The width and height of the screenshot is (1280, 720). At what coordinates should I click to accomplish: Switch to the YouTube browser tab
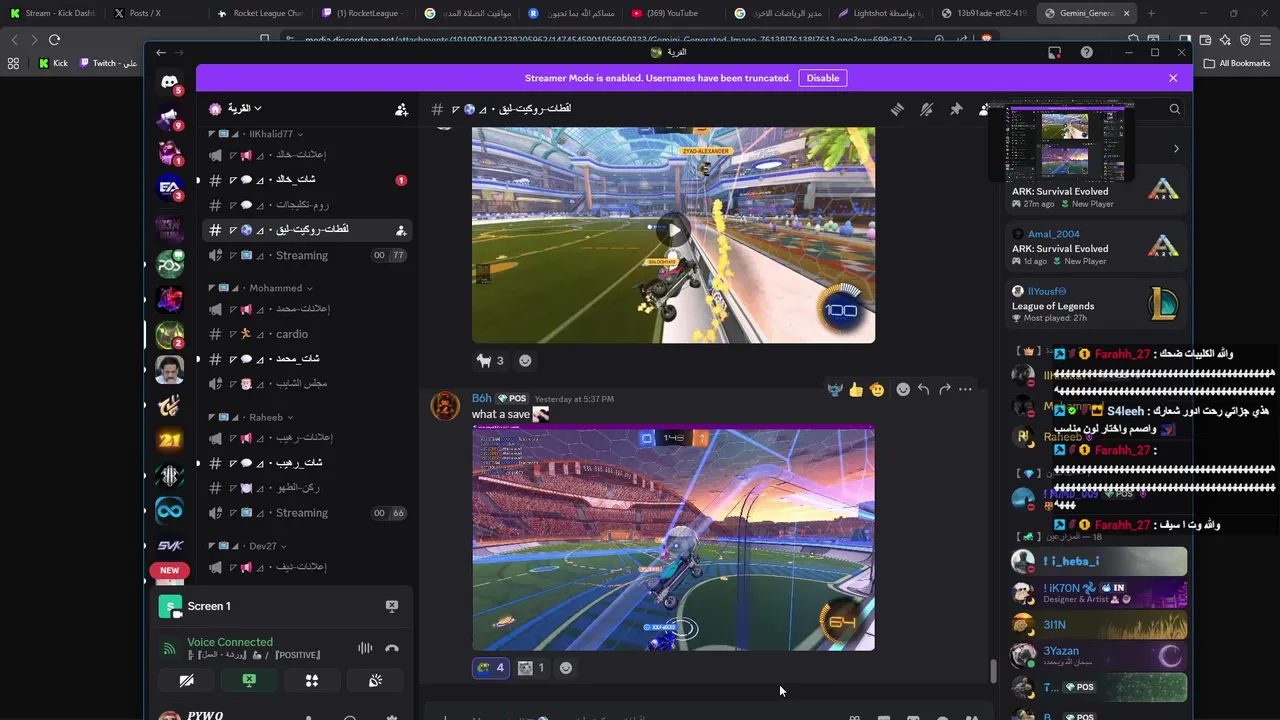point(673,13)
